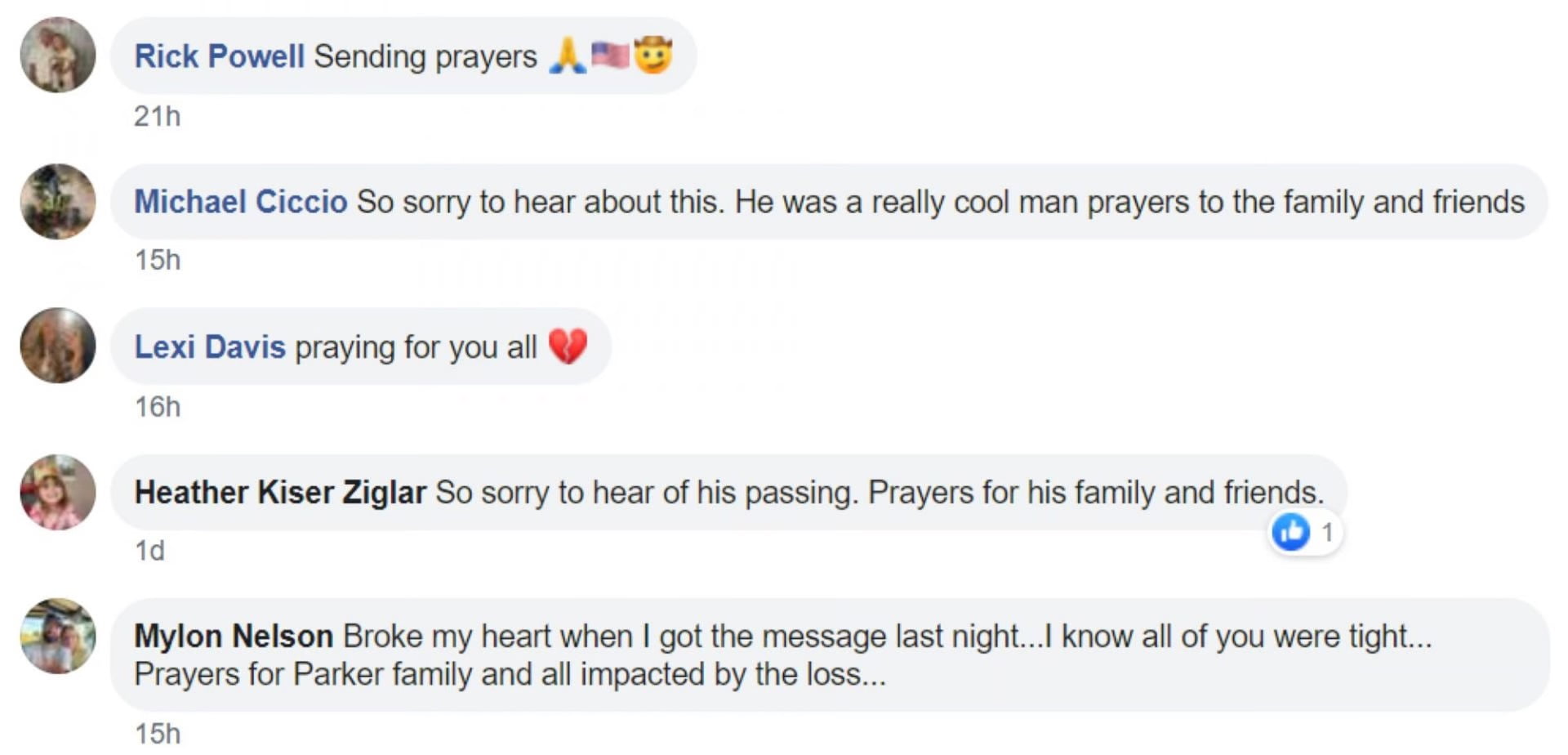The image size is (1568, 755).
Task: Open Heather Kiser Ziglar's avatar
Action: coord(58,492)
